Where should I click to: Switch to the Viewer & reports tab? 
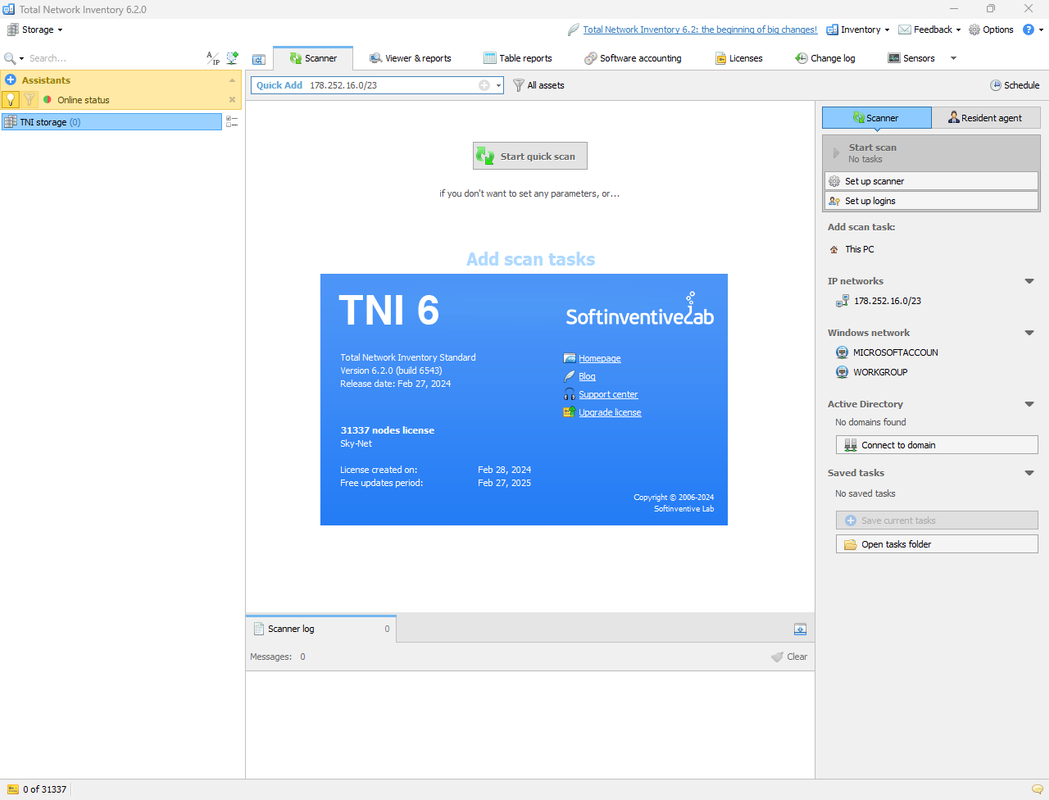point(410,58)
